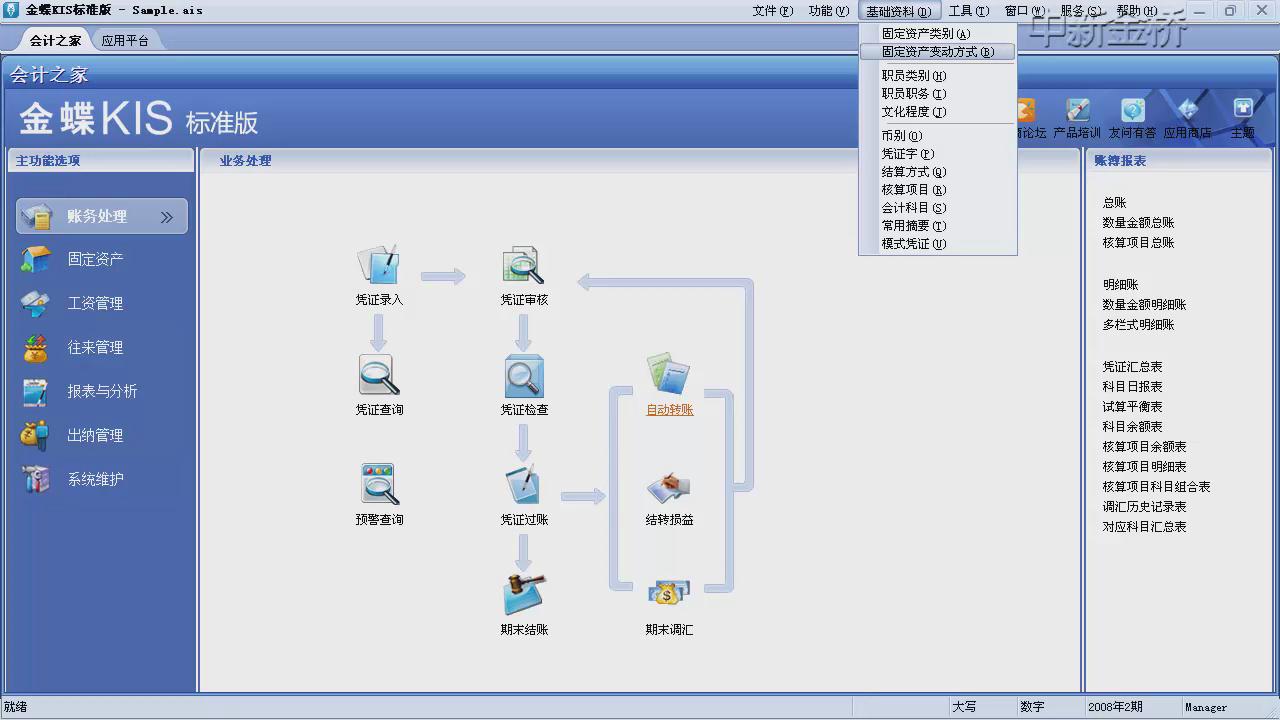
Task: Choose 结算方式 menu entry
Action: 938,172
